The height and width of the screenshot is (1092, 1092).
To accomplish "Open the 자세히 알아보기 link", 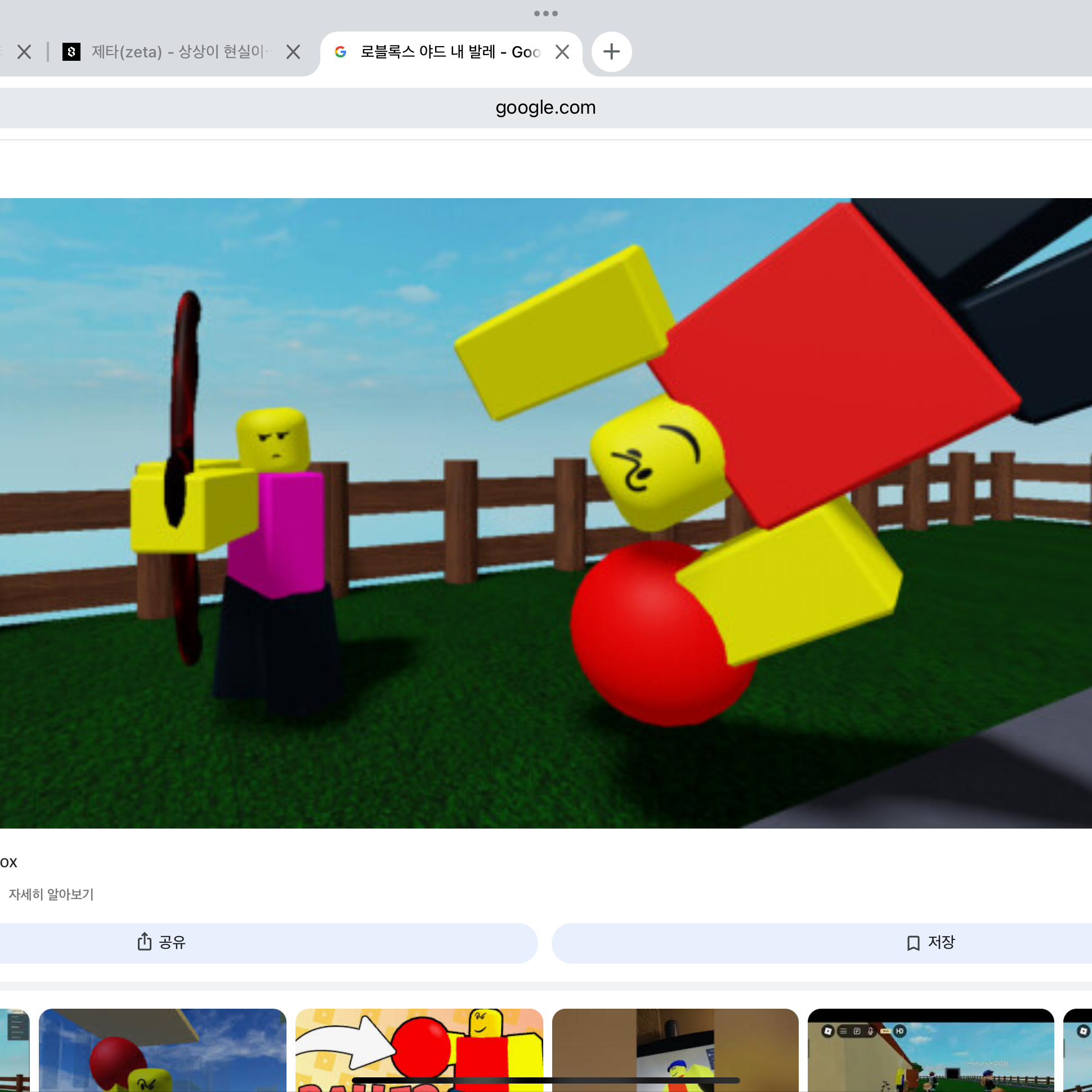I will pos(51,894).
